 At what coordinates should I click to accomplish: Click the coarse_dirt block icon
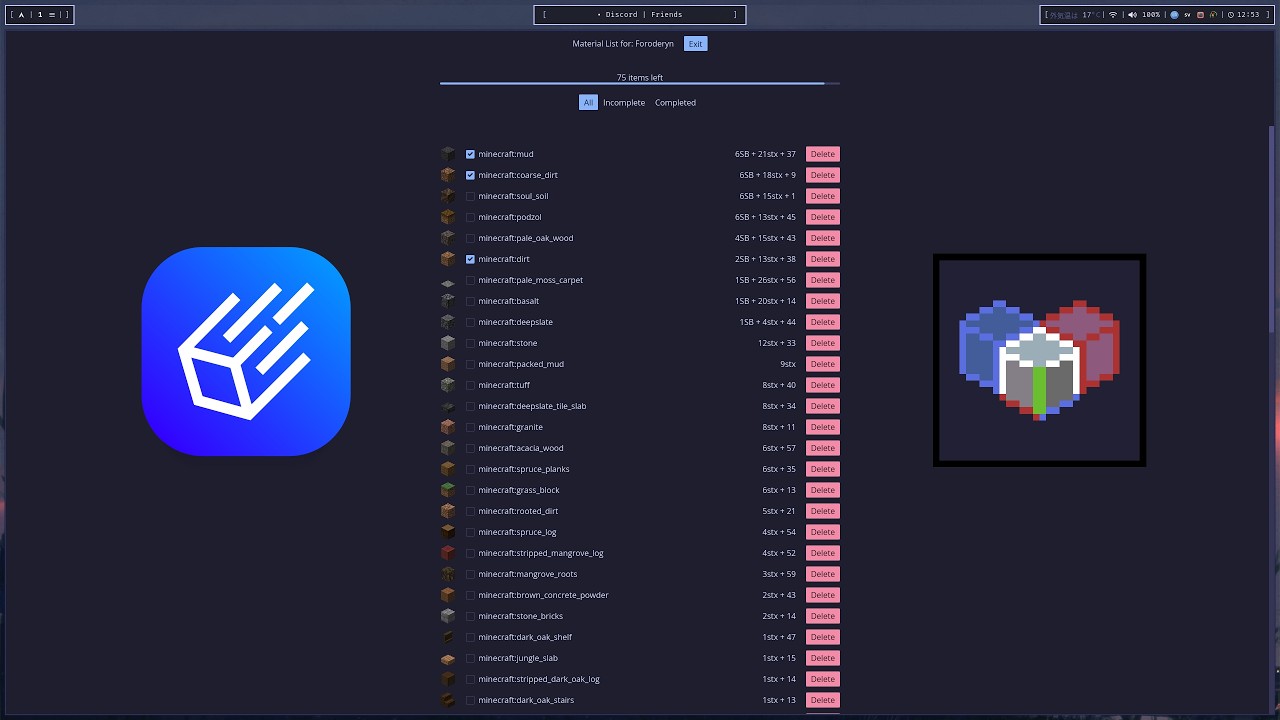click(x=448, y=175)
